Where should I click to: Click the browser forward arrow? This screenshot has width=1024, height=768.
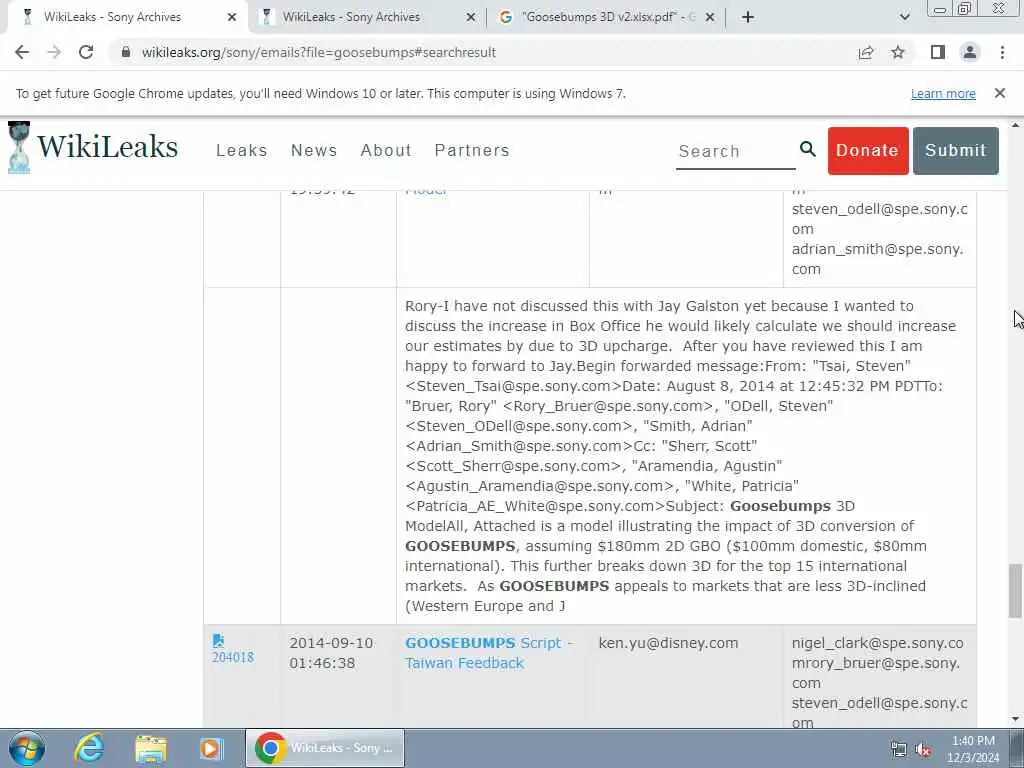tap(54, 52)
